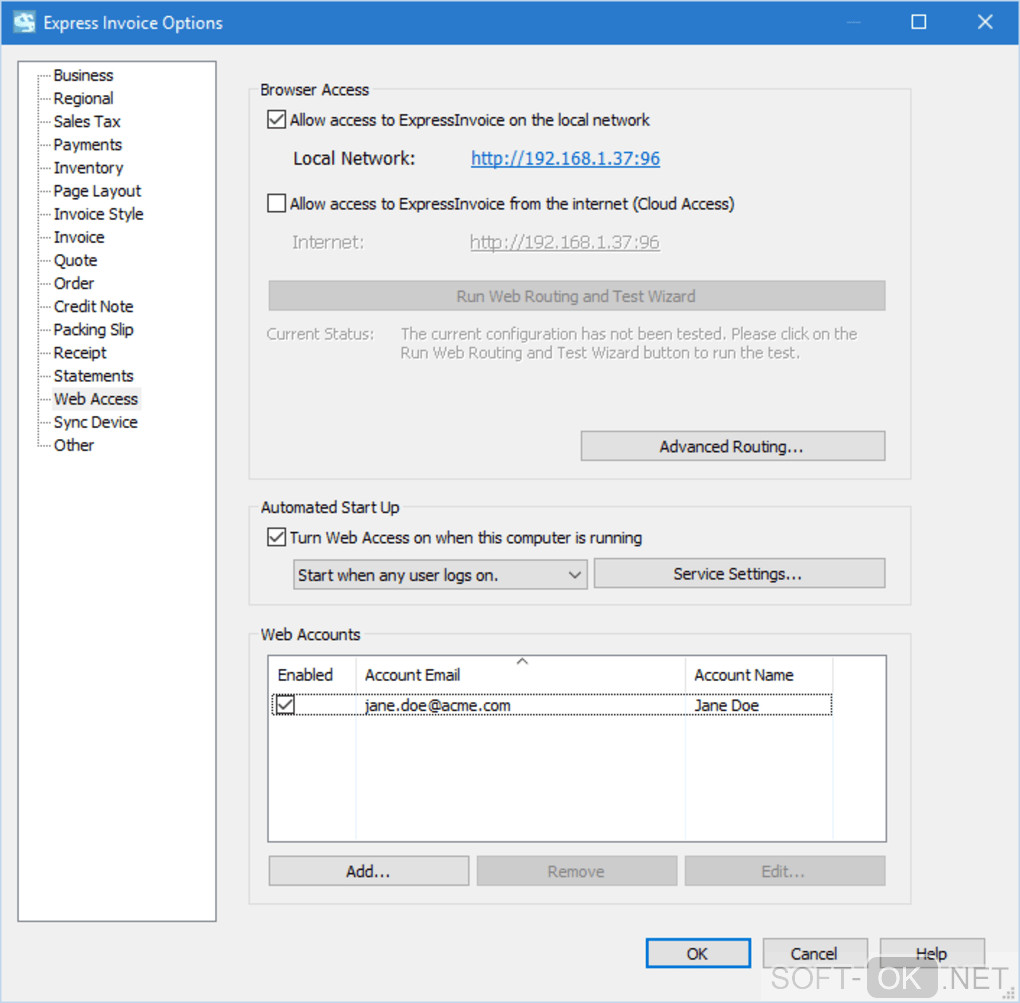Open Sync Device options
This screenshot has width=1020, height=1003.
[x=96, y=422]
